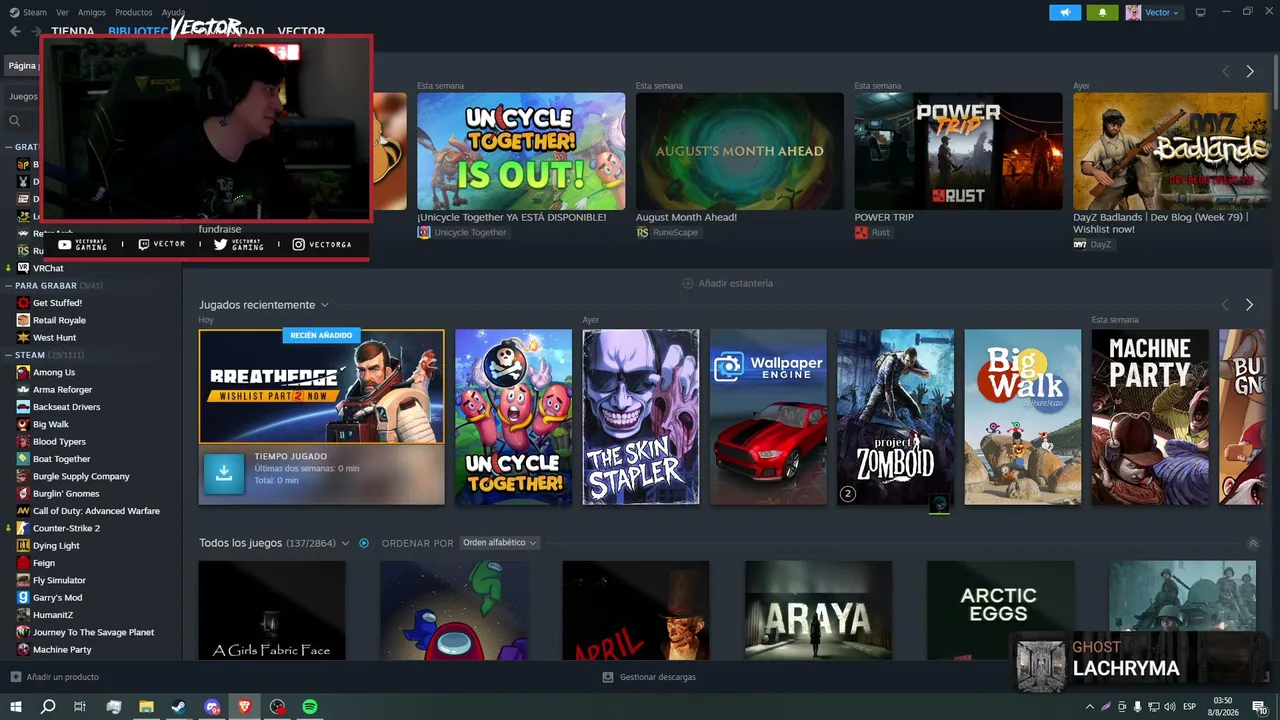The height and width of the screenshot is (720, 1280).
Task: Click Añadir estantería to add a shelf
Action: coord(728,283)
